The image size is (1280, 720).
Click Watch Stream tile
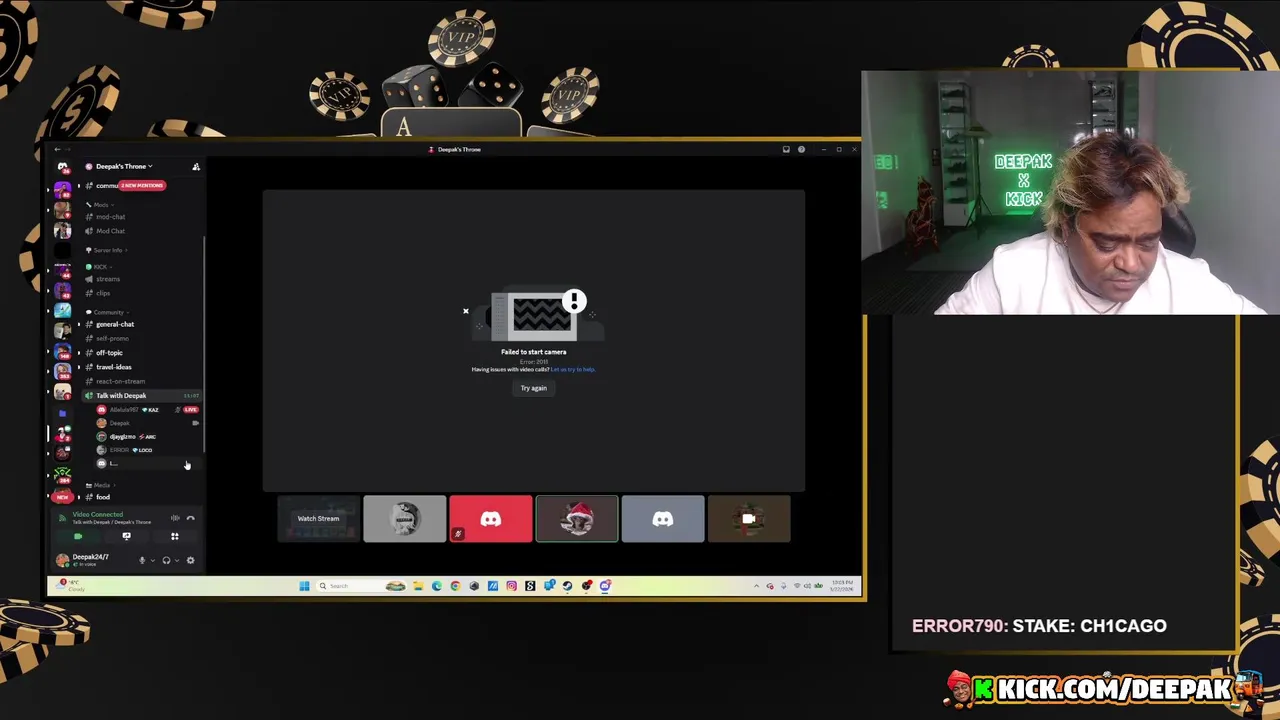coord(318,519)
